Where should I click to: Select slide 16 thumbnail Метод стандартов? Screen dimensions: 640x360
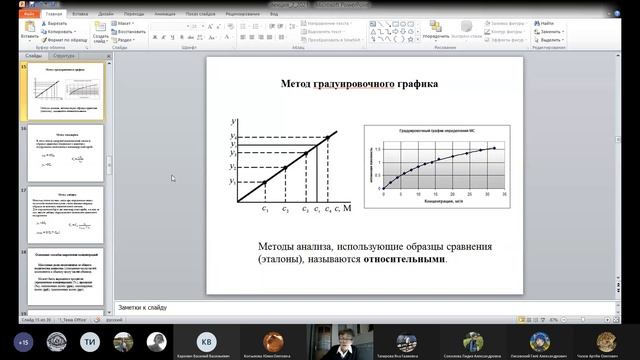coord(66,153)
